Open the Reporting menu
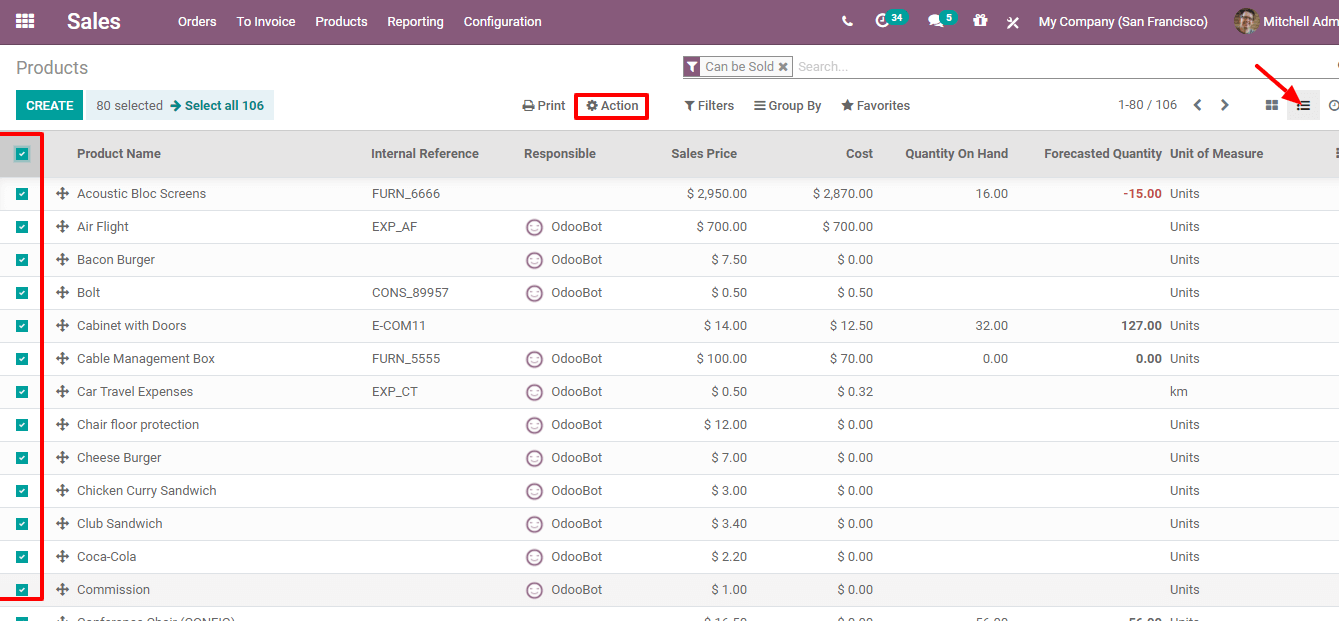 415,21
